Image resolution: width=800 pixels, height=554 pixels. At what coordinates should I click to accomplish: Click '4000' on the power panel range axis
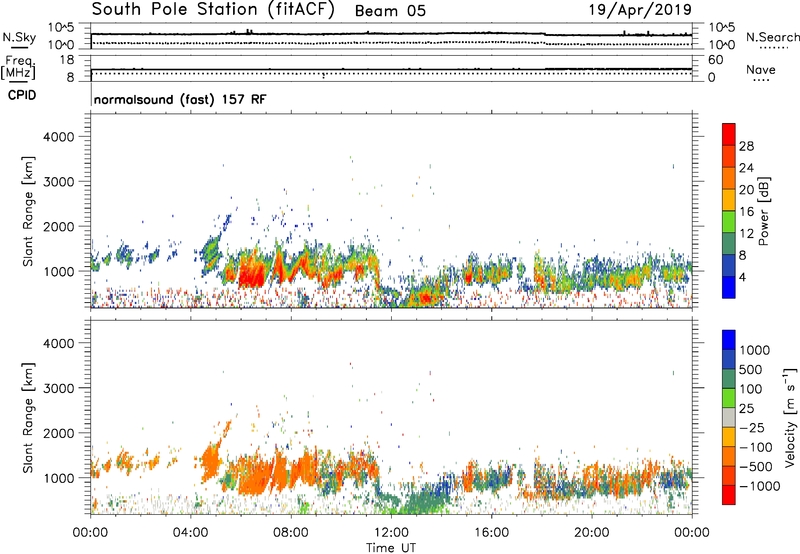pos(58,137)
